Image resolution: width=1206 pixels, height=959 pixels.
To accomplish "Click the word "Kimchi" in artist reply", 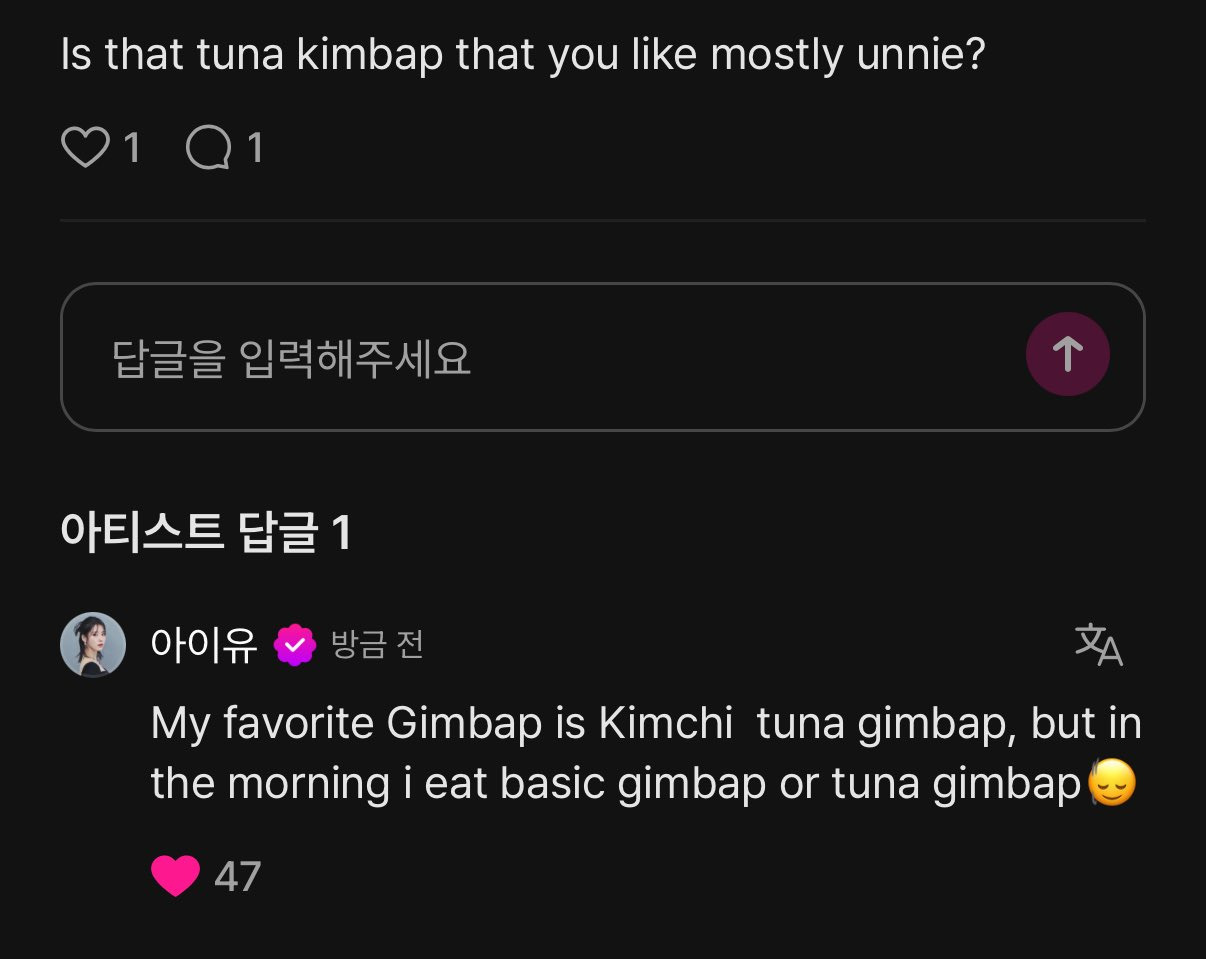I will pos(666,723).
